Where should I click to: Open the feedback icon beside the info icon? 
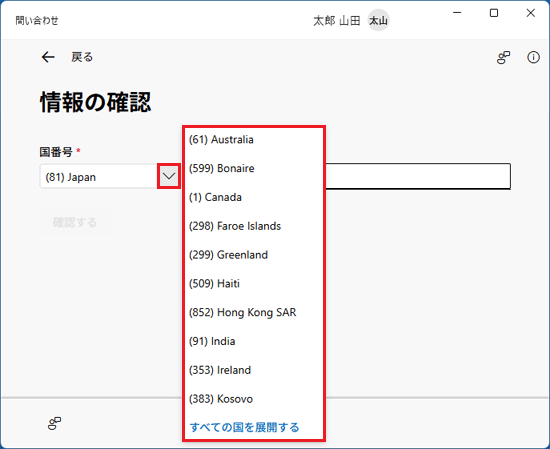point(503,57)
